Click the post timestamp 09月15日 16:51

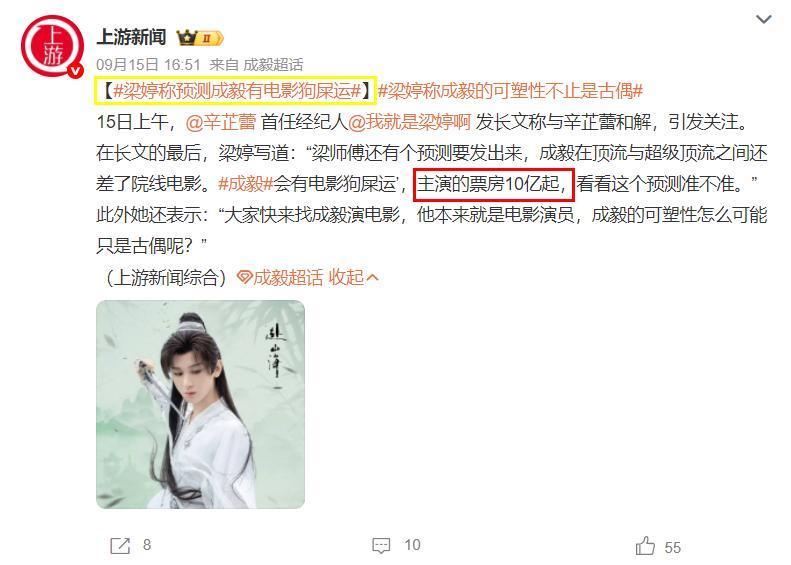pos(148,65)
